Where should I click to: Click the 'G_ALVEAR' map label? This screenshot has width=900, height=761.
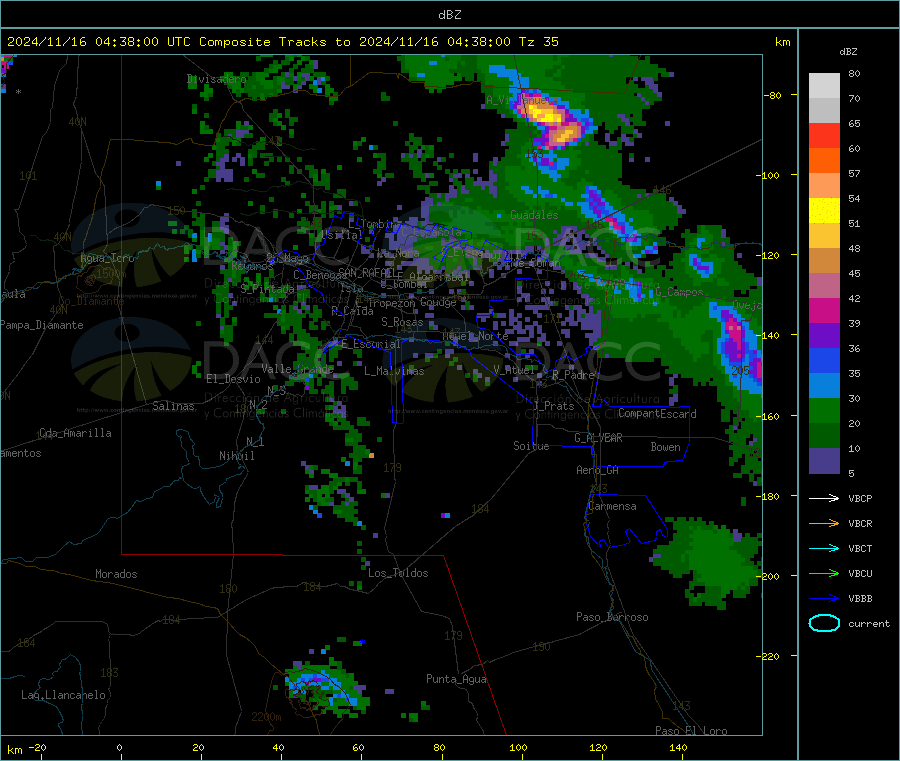click(598, 438)
